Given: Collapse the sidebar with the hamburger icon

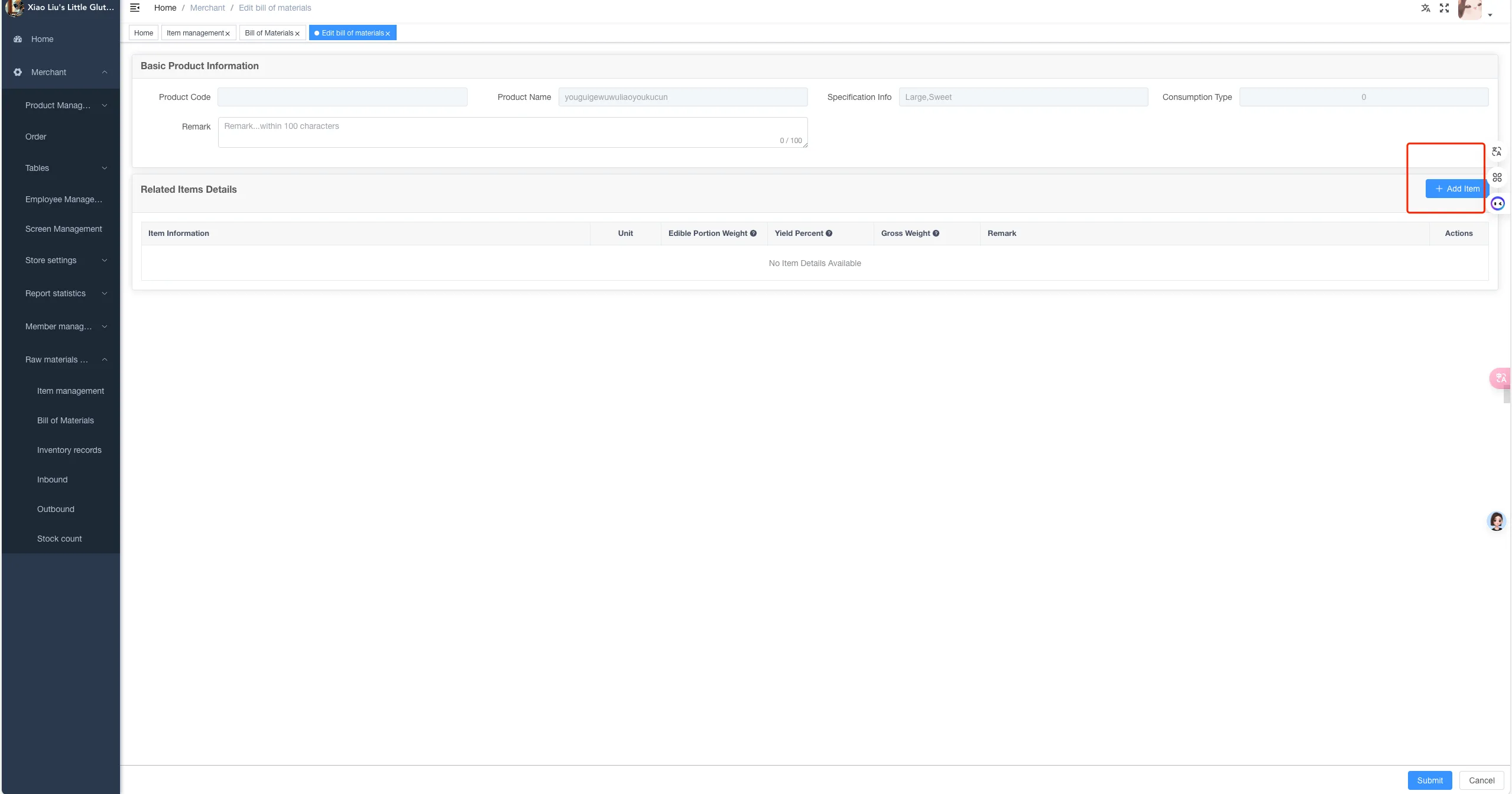Looking at the screenshot, I should (135, 8).
